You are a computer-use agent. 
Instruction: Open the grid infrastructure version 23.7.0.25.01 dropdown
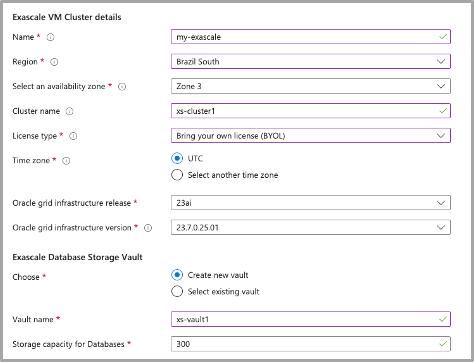click(x=311, y=227)
